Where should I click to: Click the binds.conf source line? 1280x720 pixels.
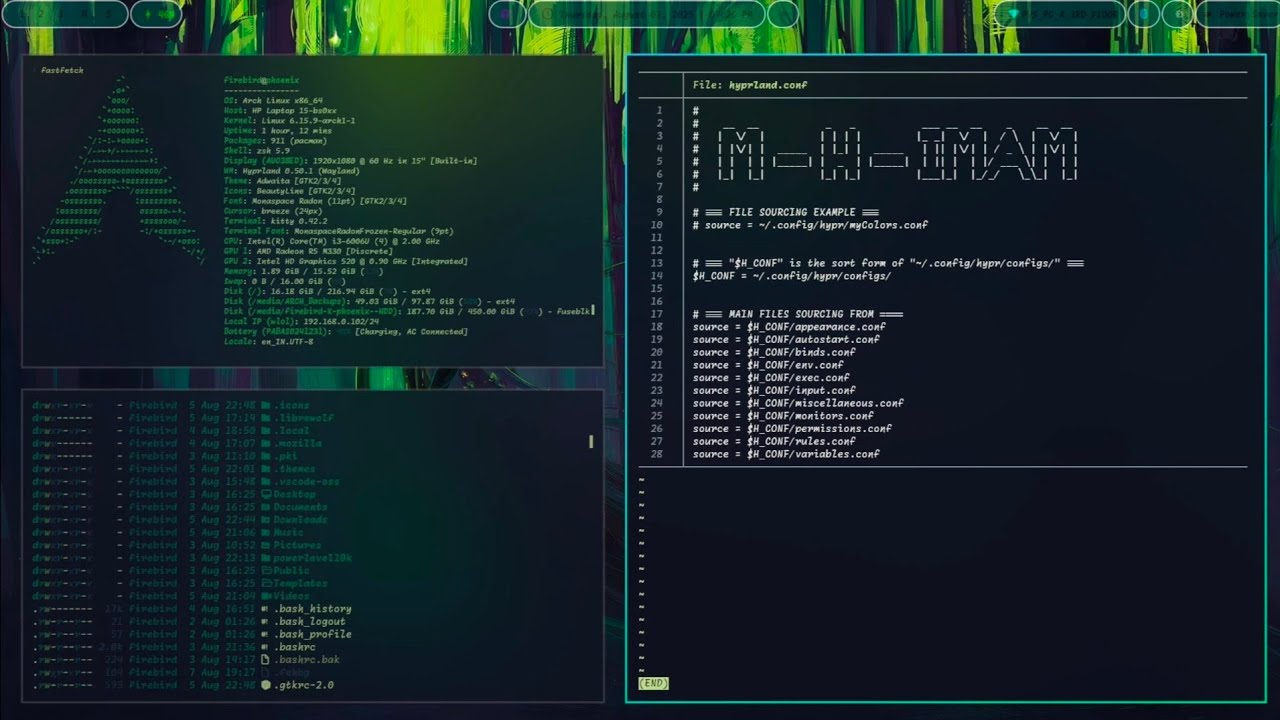point(774,352)
